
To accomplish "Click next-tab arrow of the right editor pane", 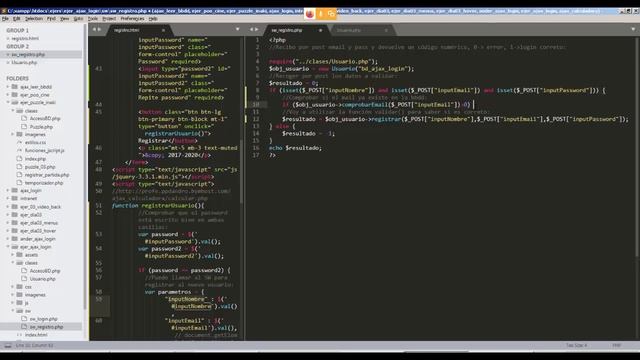I will coord(256,29).
